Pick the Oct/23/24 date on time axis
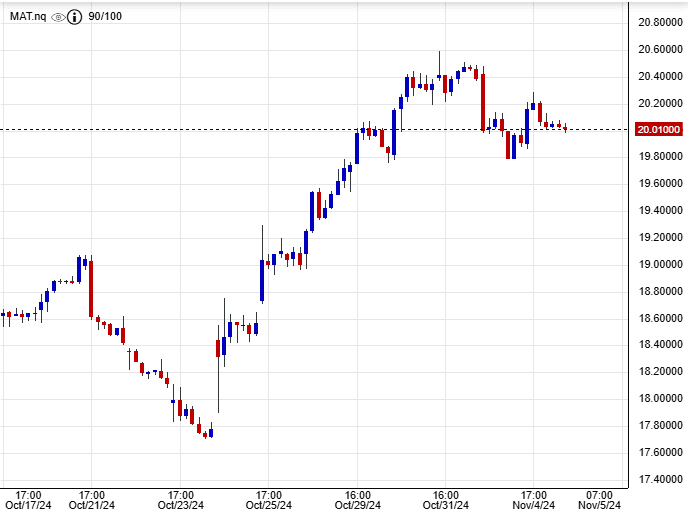688x512 pixels. [180, 504]
